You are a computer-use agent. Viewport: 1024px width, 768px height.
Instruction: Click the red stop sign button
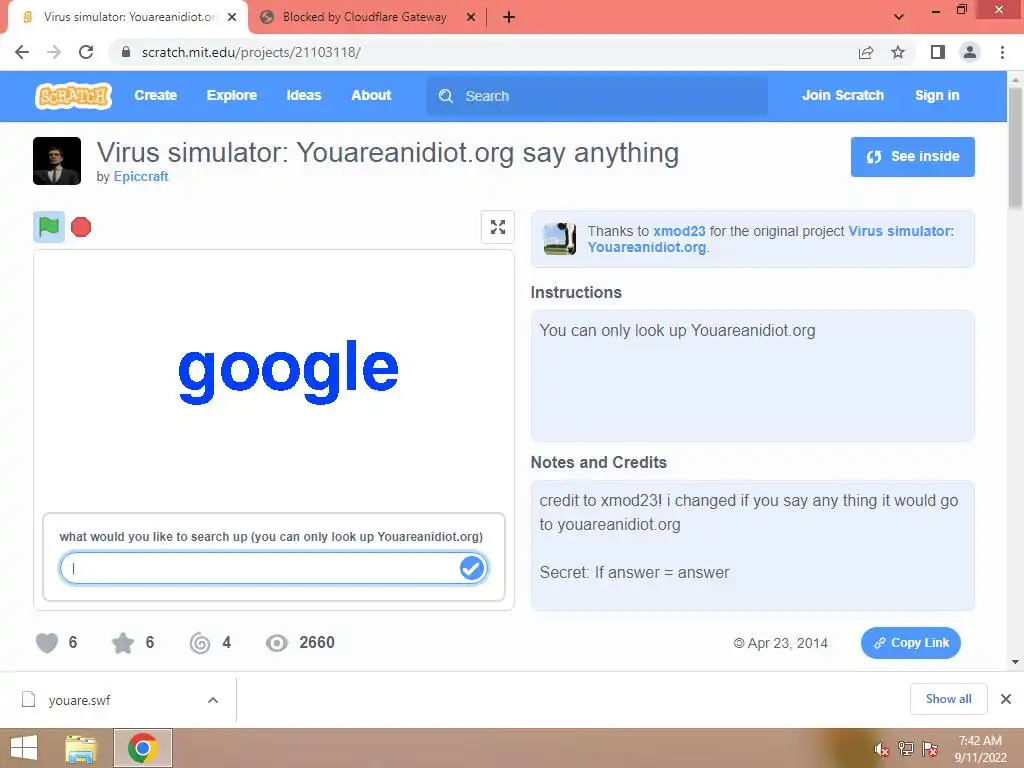pyautogui.click(x=81, y=227)
